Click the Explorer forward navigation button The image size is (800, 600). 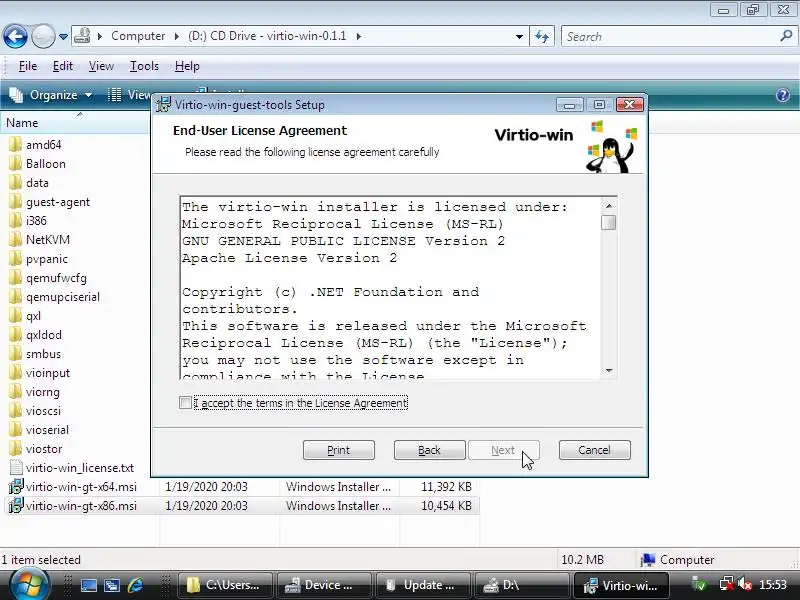click(x=43, y=36)
